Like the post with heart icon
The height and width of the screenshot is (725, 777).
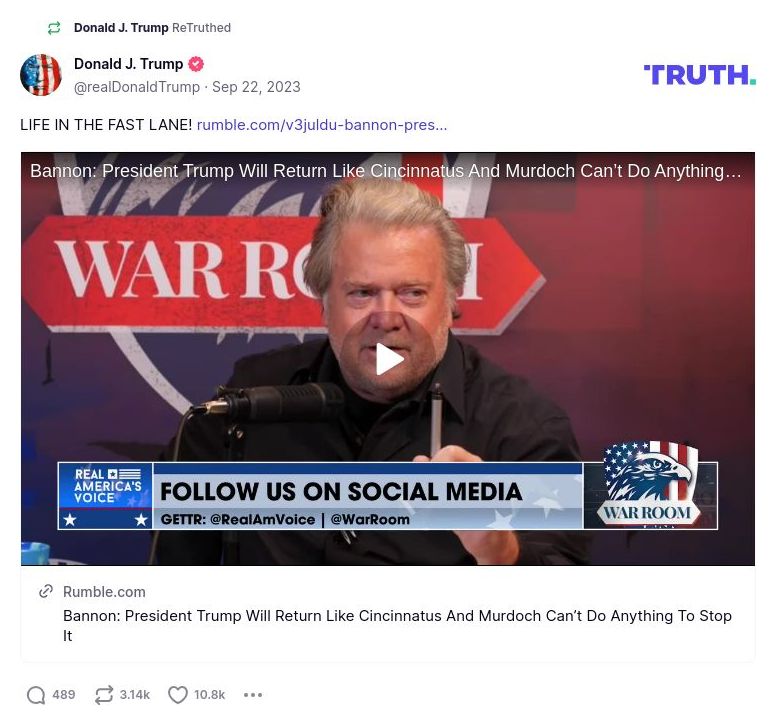tap(178, 695)
